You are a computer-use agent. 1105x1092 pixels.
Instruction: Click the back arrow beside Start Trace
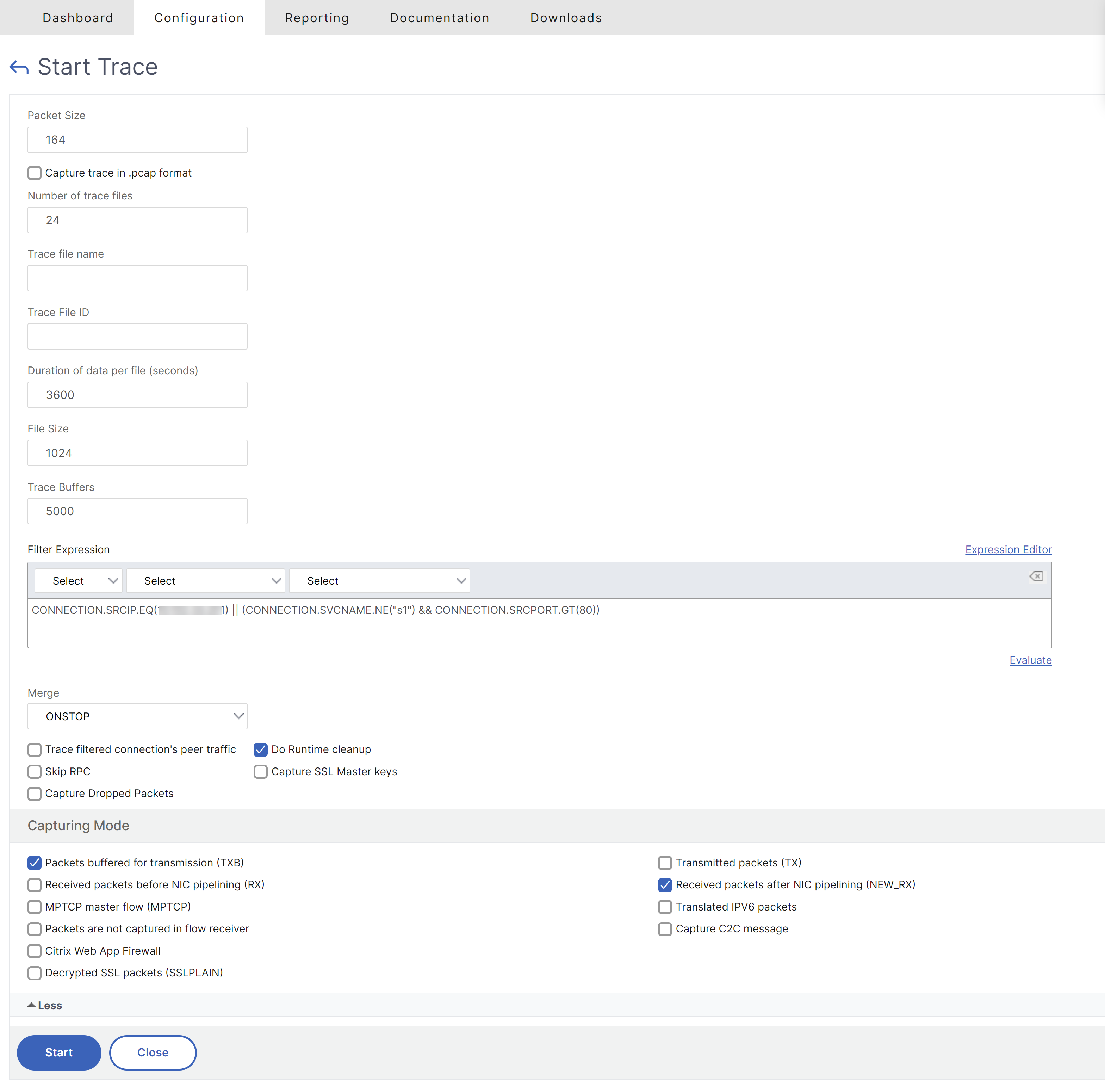[x=19, y=68]
